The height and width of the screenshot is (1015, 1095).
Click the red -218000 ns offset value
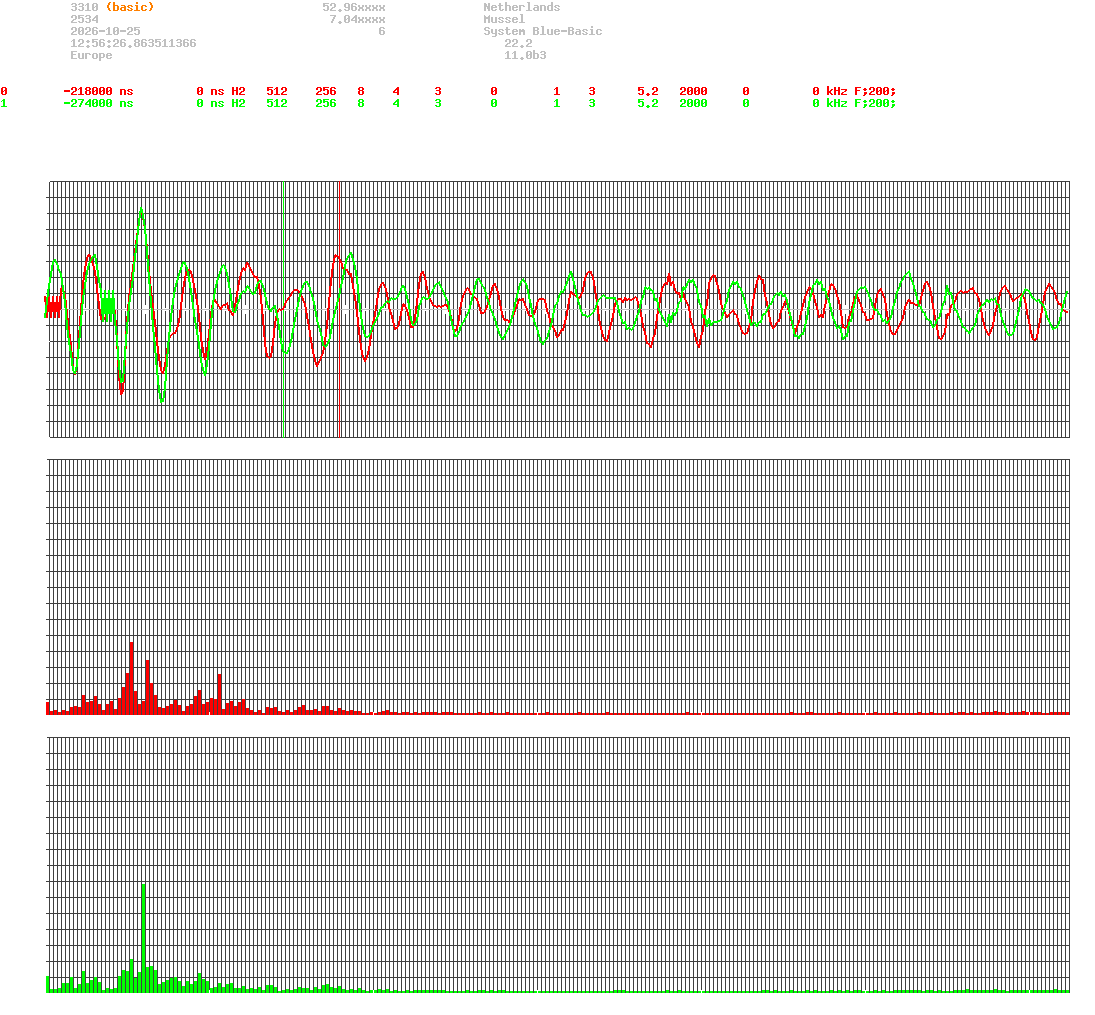pos(98,92)
